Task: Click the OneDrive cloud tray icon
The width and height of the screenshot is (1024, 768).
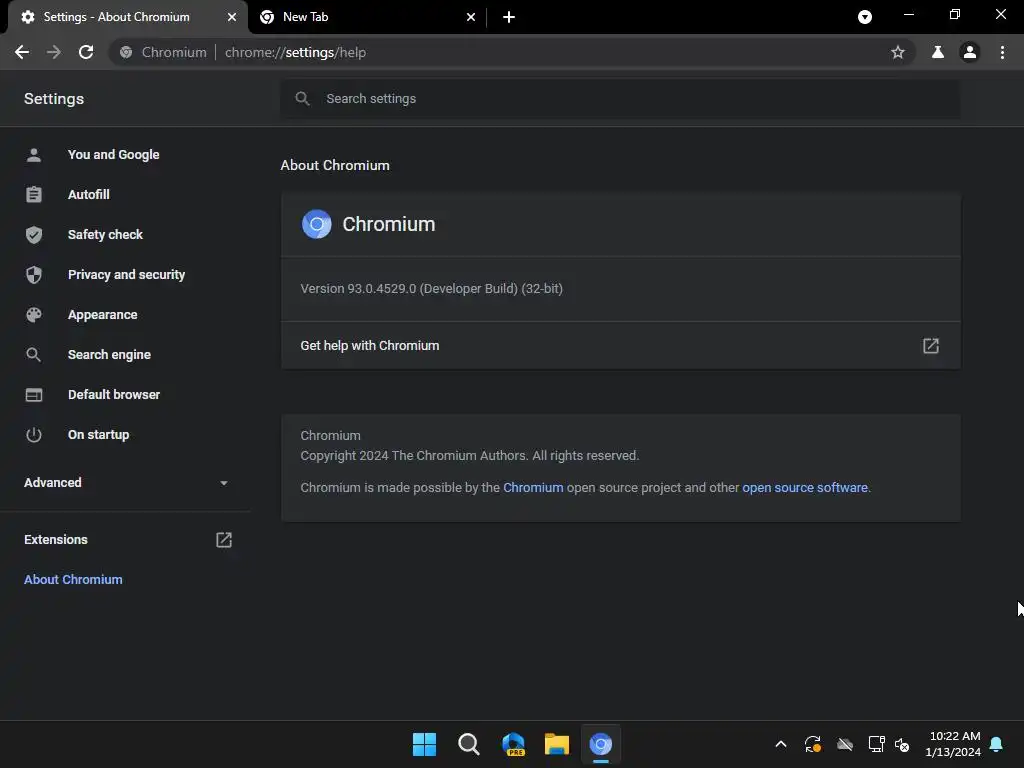Action: point(844,744)
